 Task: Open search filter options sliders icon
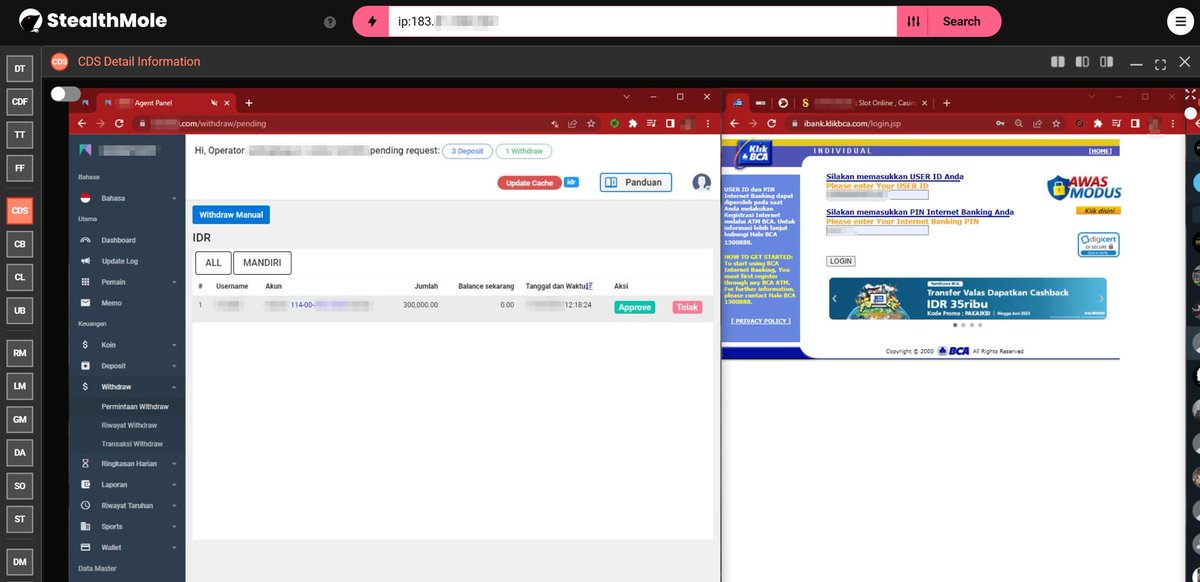[x=913, y=21]
